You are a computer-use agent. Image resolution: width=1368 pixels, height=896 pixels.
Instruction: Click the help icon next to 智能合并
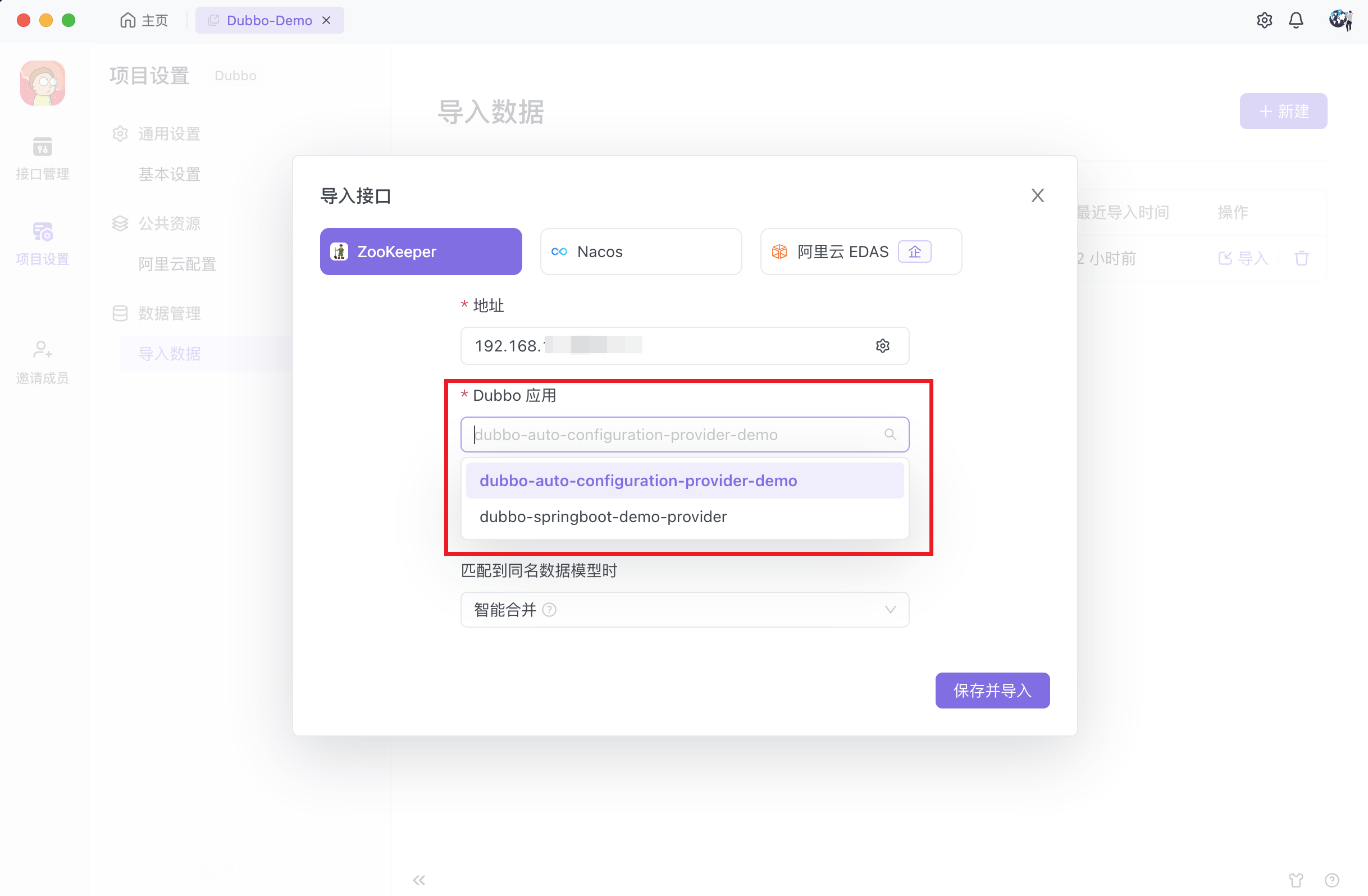[549, 609]
